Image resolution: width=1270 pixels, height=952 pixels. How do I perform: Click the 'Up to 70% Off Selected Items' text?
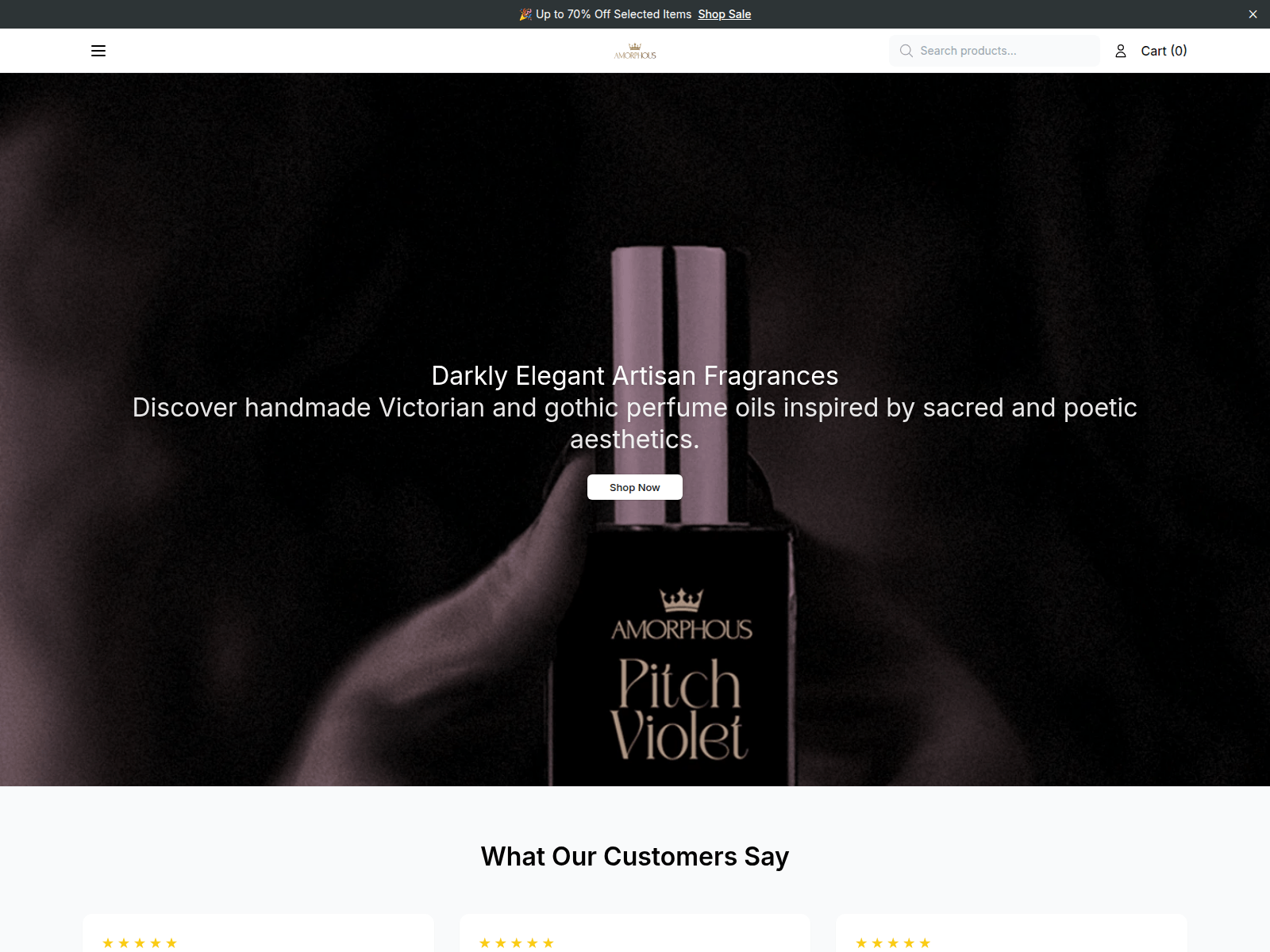613,14
